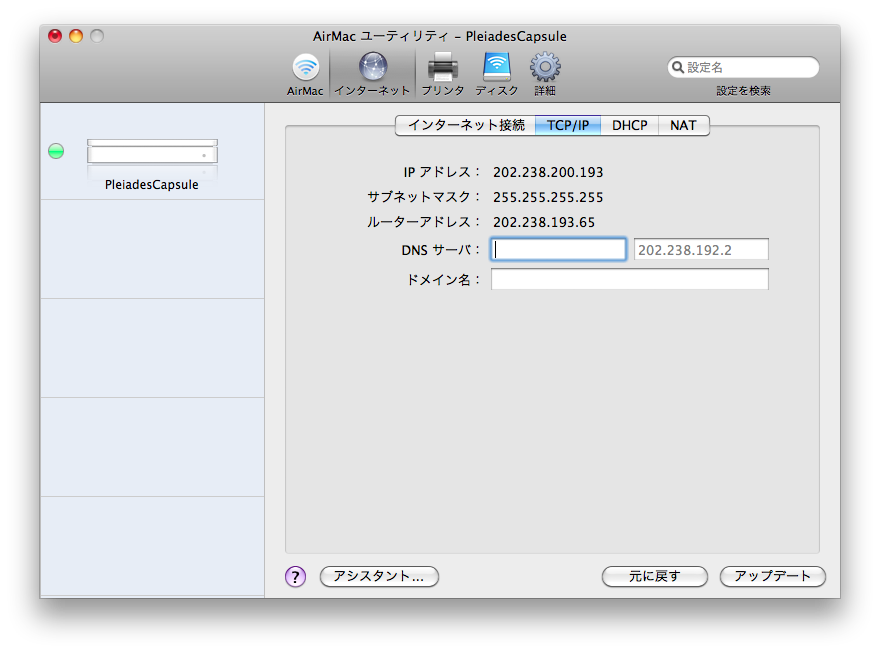
Task: Open the プリンタ printer settings icon
Action: pos(443,67)
